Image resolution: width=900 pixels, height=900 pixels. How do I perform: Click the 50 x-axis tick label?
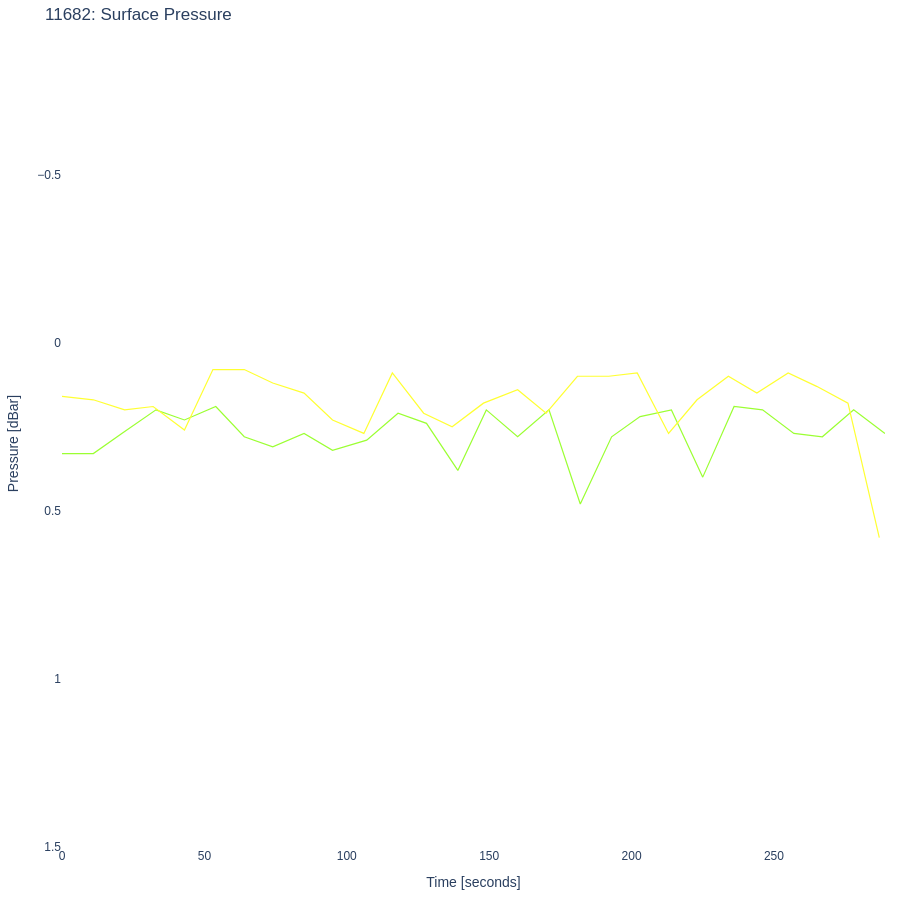click(204, 856)
